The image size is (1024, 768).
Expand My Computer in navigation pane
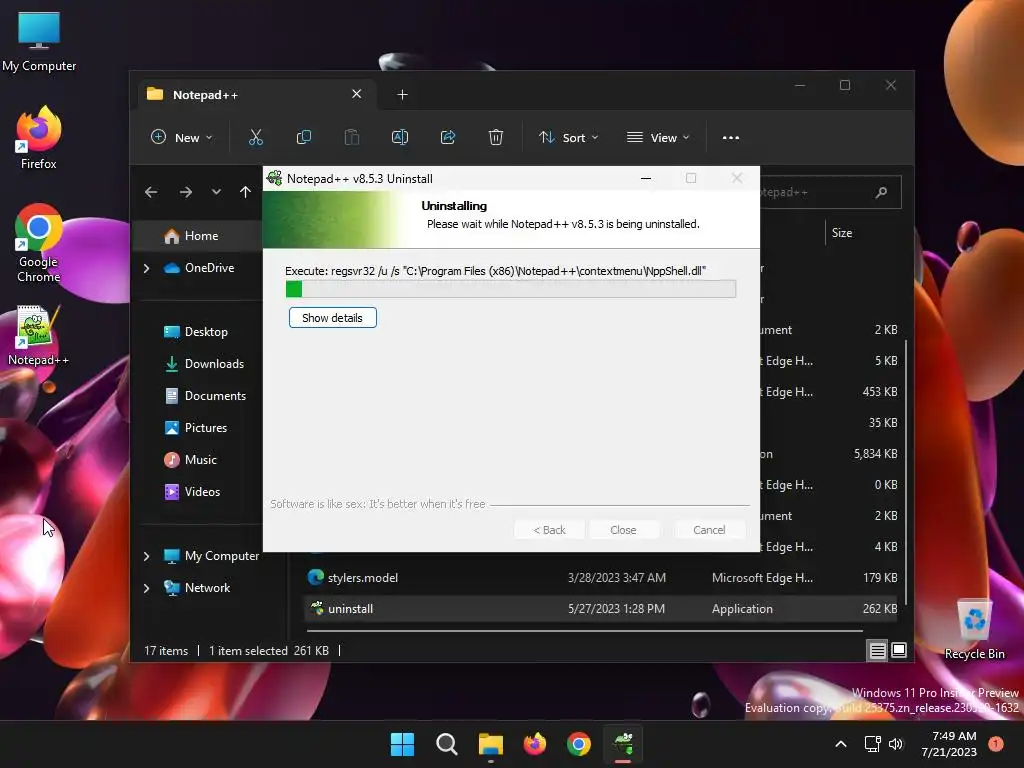coord(146,556)
